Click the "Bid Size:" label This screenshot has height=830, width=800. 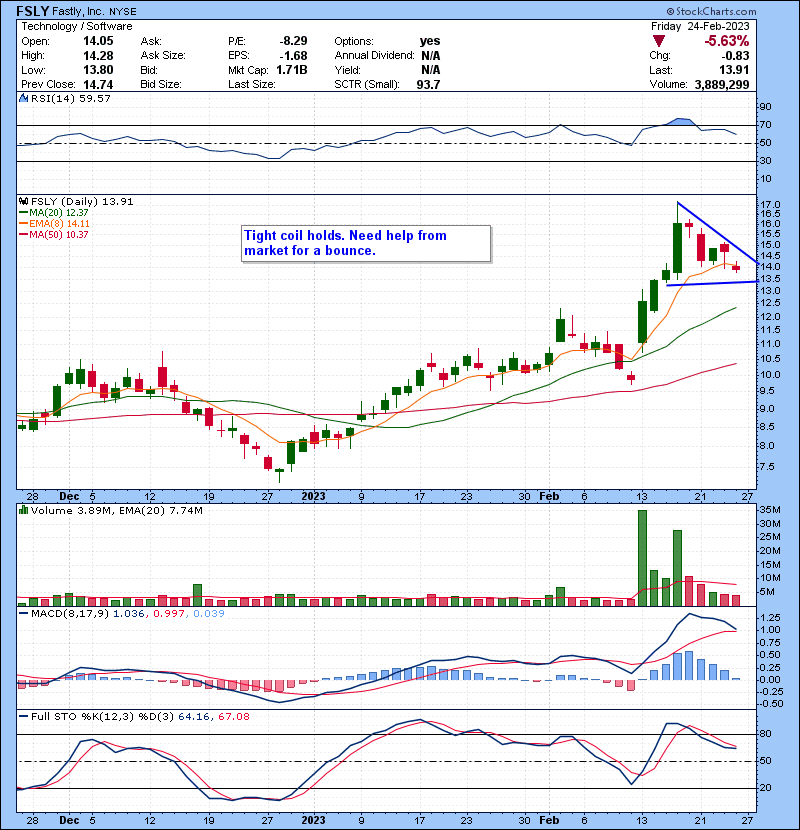coord(161,84)
